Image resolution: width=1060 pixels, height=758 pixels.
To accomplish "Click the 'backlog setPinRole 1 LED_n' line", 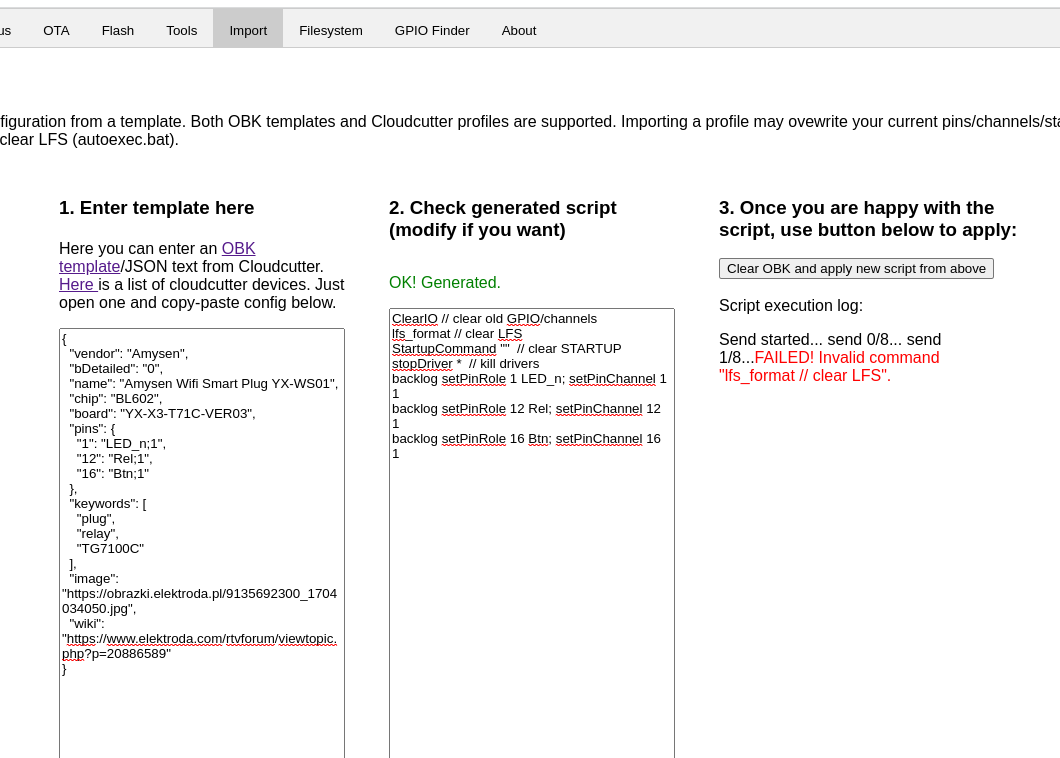I will point(529,386).
